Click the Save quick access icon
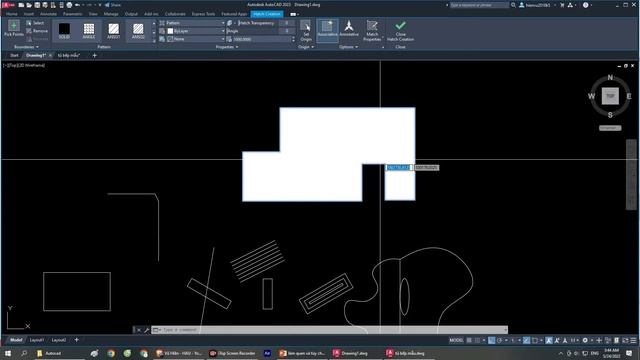Image resolution: width=640 pixels, height=360 pixels. (x=37, y=5)
